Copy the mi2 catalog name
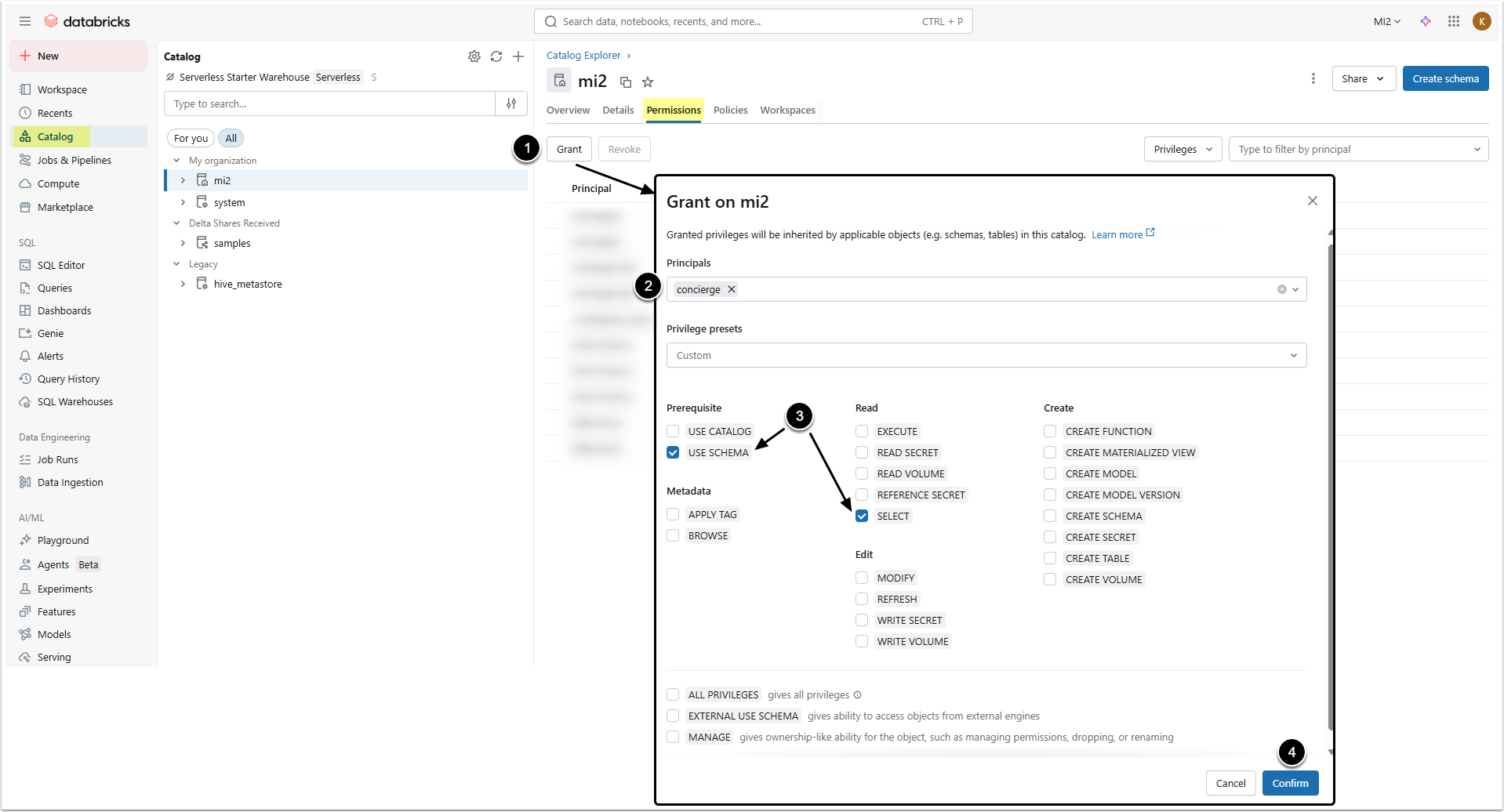1504x812 pixels. point(626,82)
